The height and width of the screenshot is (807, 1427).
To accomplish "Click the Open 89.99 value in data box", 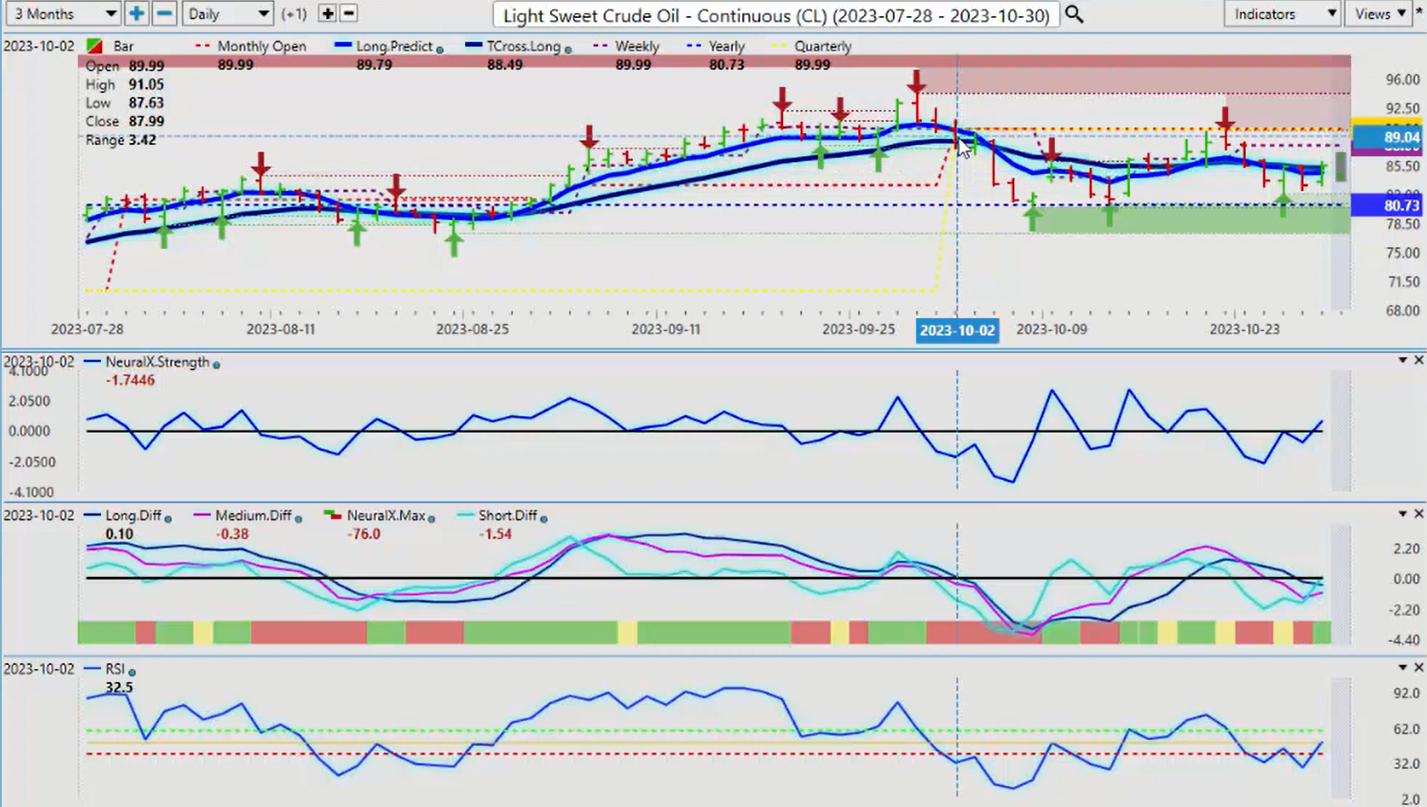I will [x=147, y=66].
